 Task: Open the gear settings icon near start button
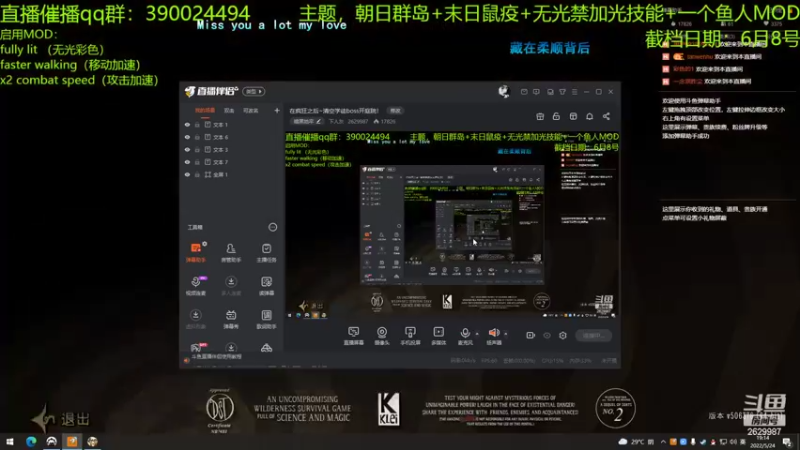[563, 335]
